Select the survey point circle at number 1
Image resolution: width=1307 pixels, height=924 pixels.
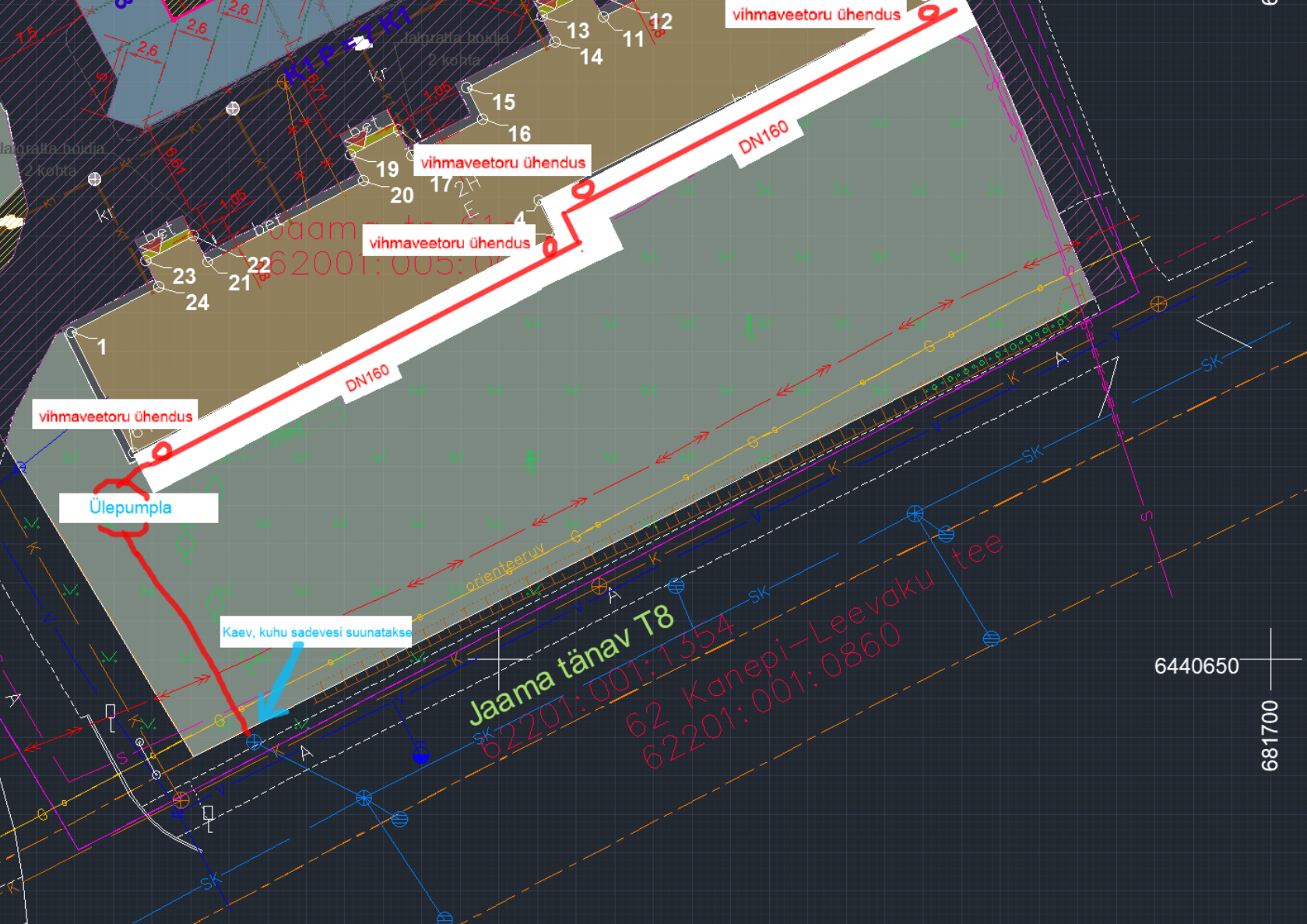[72, 333]
